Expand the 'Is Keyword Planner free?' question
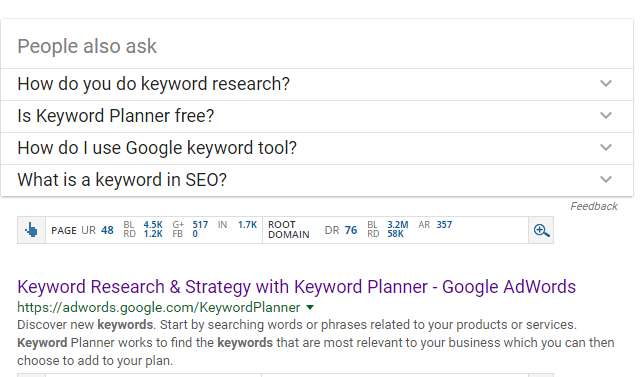Screen dimensions: 643x377 [317, 116]
